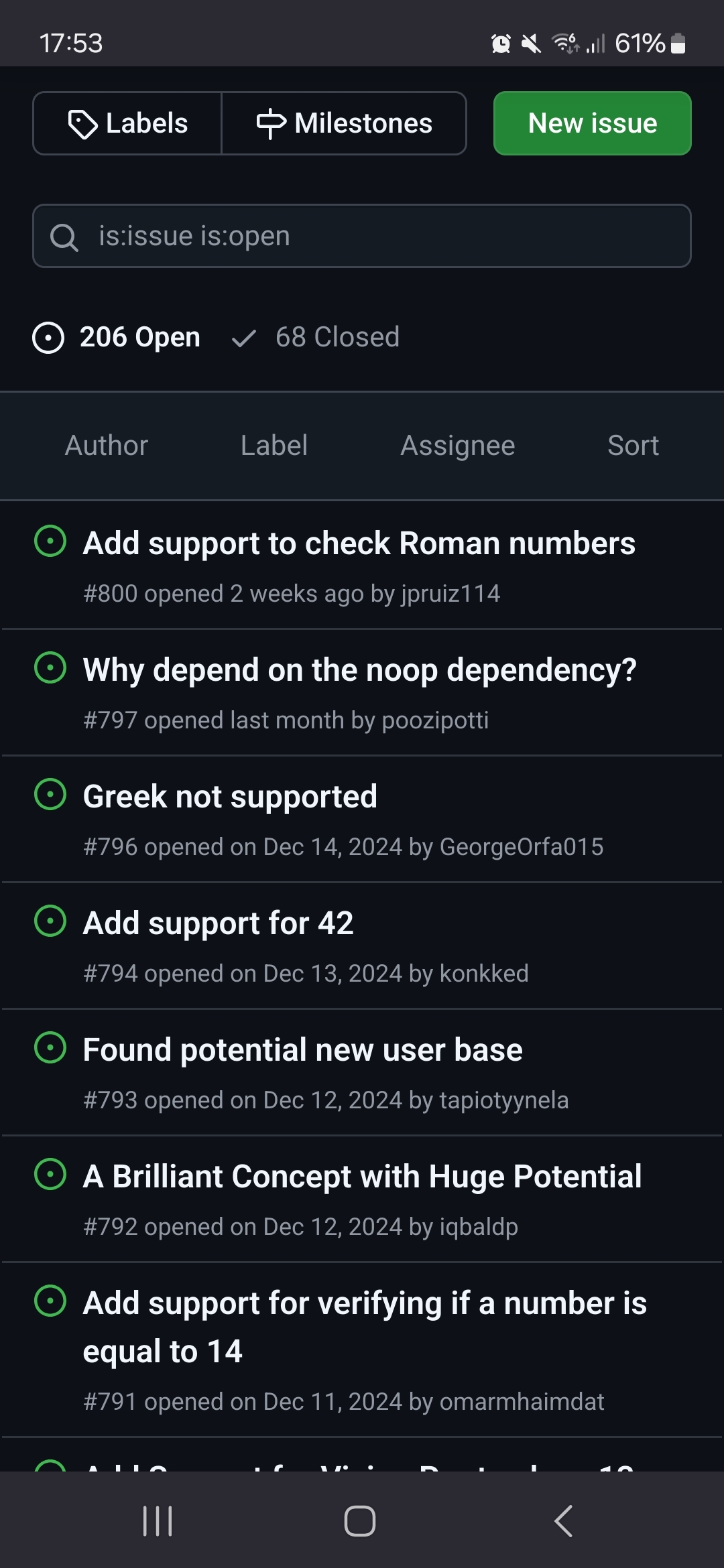
Task: Focus the is:issue is:open search field
Action: pos(375,236)
